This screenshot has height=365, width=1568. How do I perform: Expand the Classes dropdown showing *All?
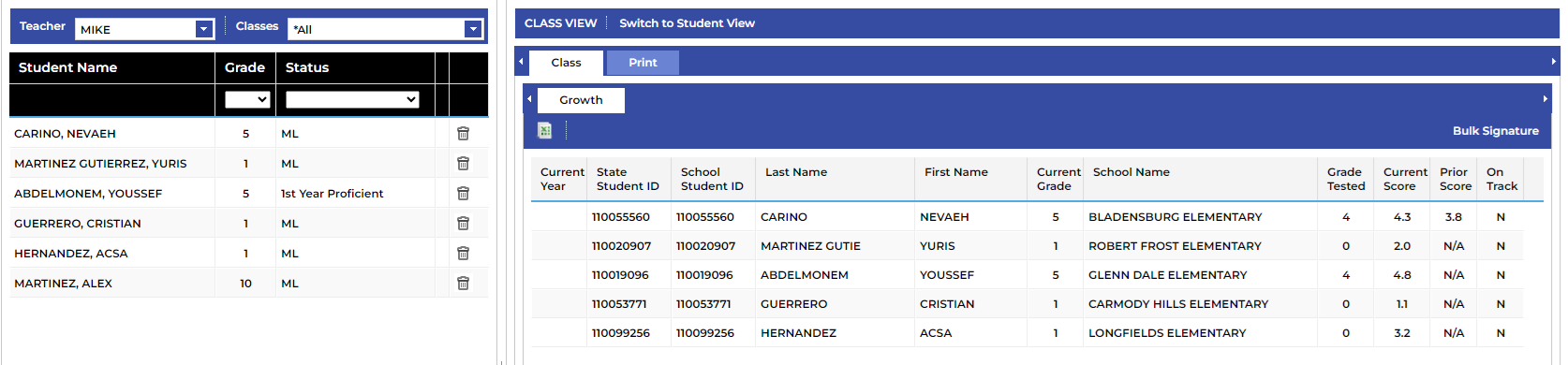385,29
